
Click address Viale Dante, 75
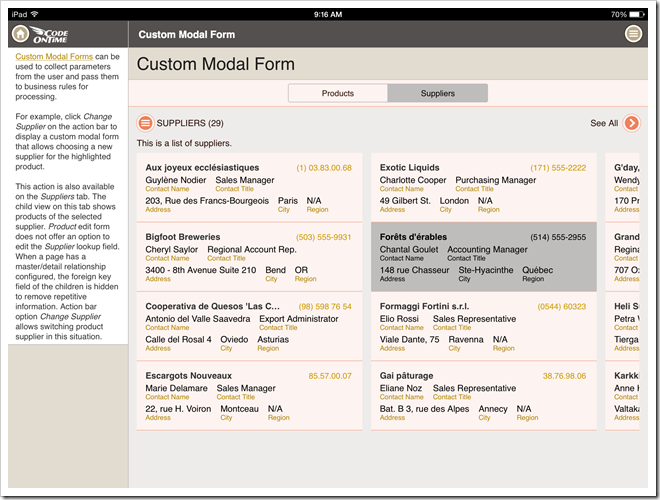[409, 340]
